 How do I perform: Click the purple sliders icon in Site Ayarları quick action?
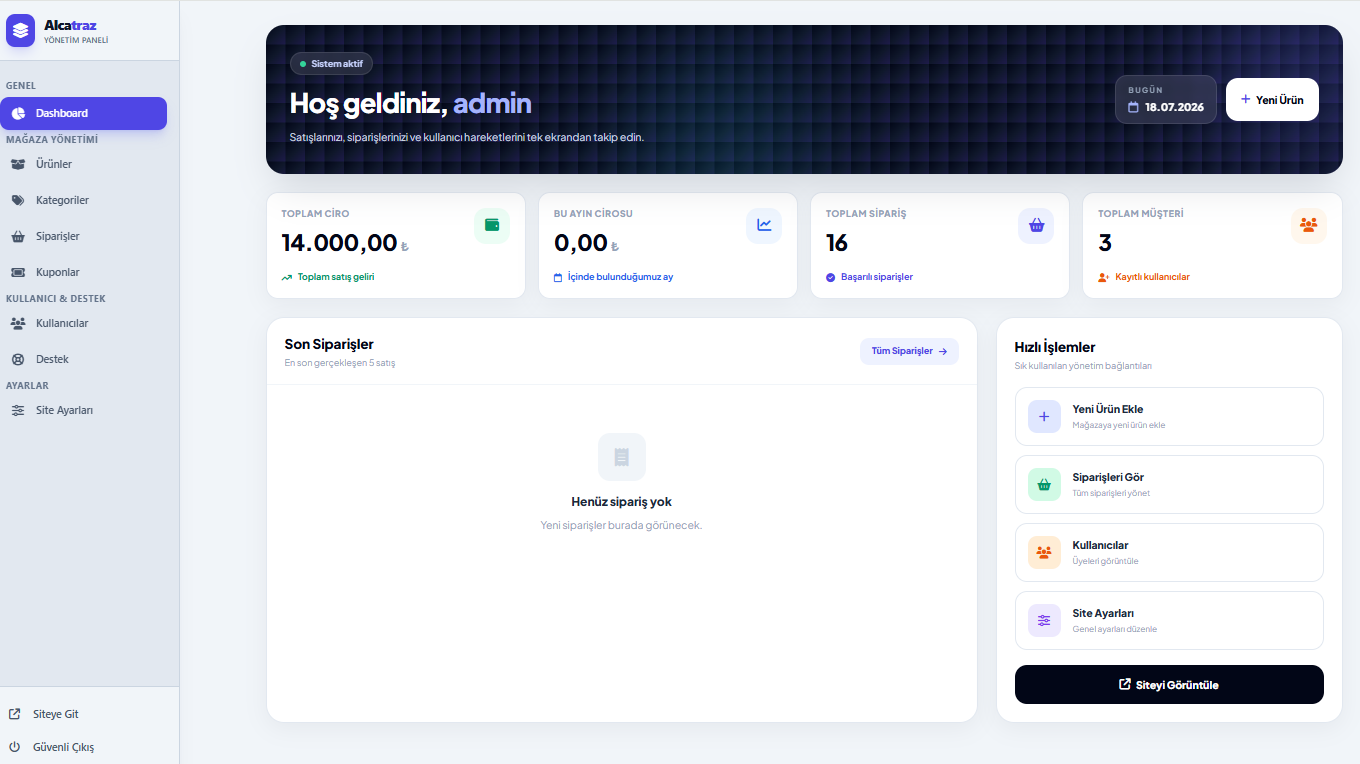pyautogui.click(x=1044, y=620)
